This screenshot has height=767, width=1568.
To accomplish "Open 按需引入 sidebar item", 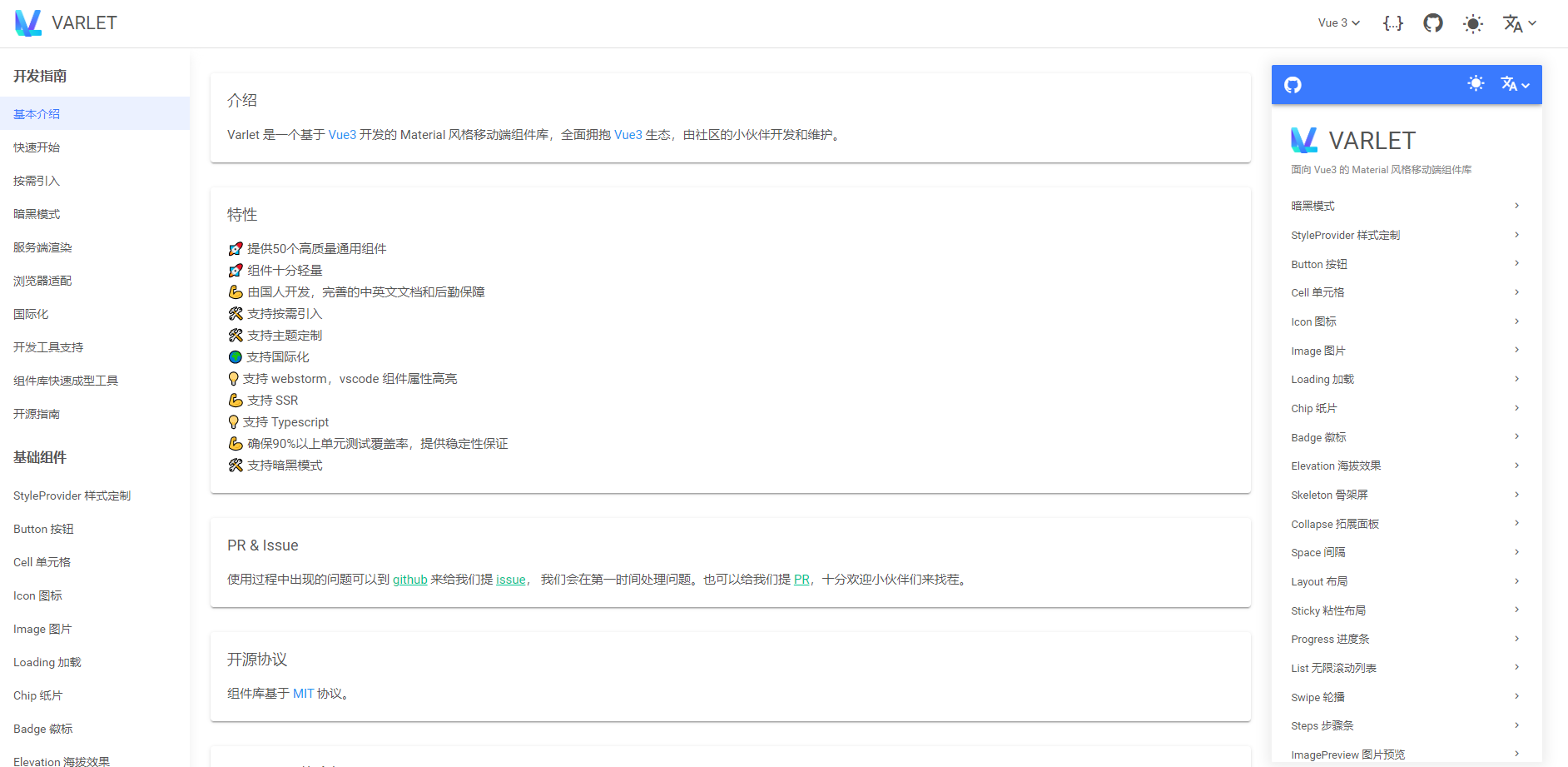I will 95,181.
